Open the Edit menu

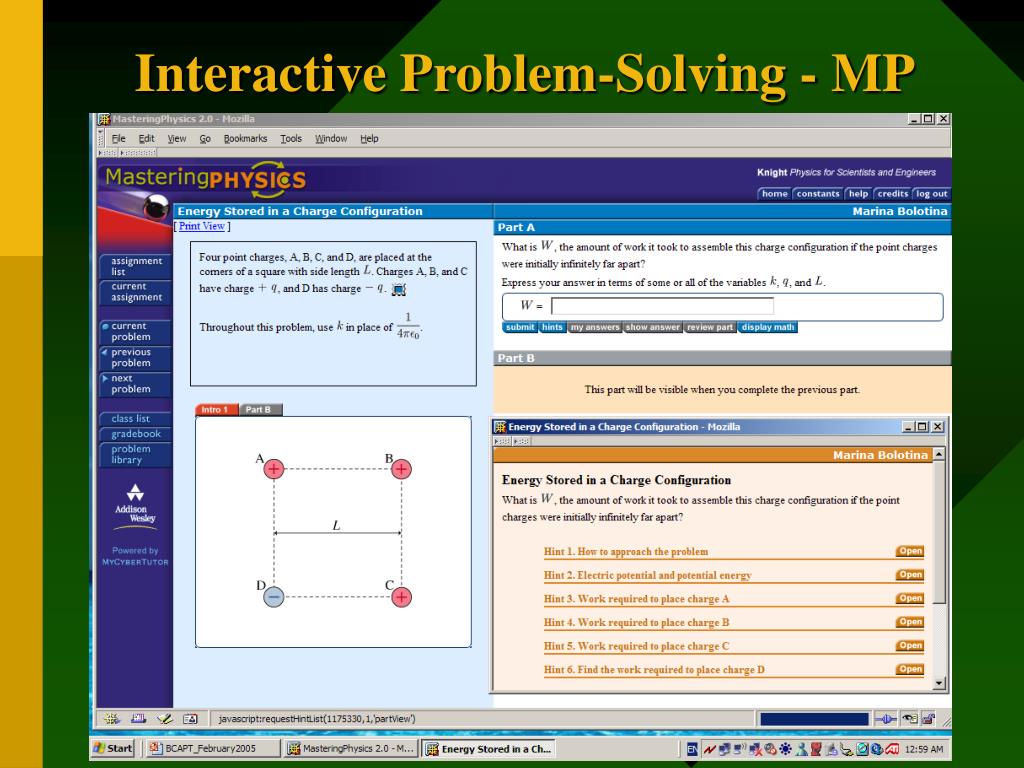click(x=146, y=138)
